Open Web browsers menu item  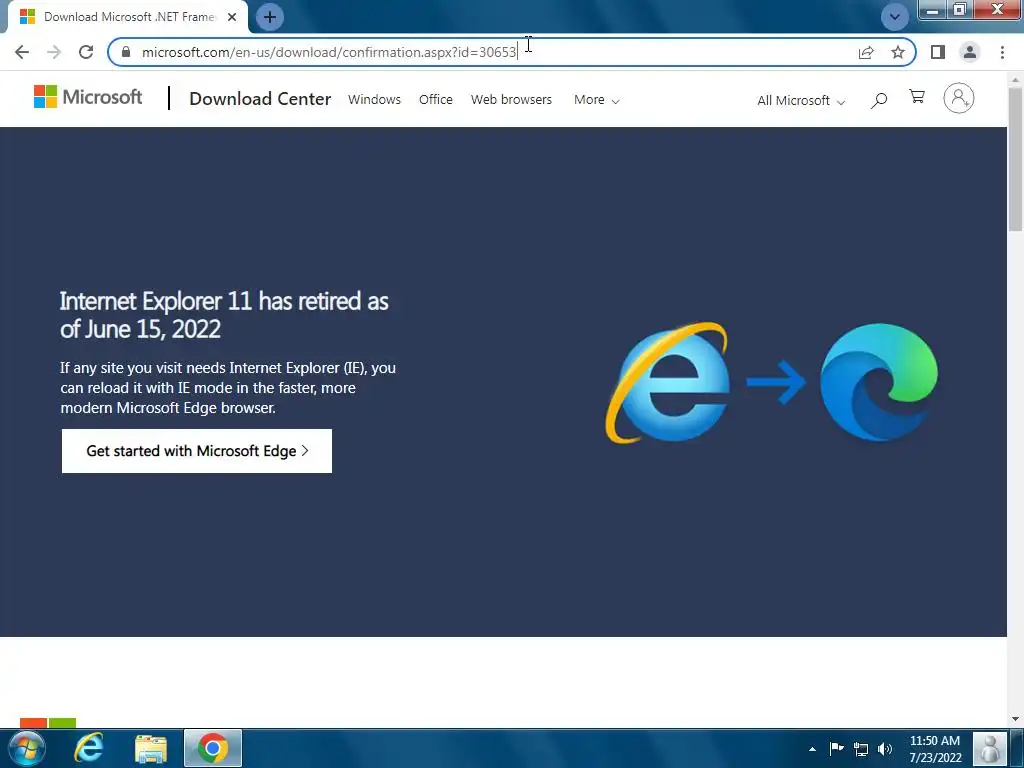tap(511, 99)
